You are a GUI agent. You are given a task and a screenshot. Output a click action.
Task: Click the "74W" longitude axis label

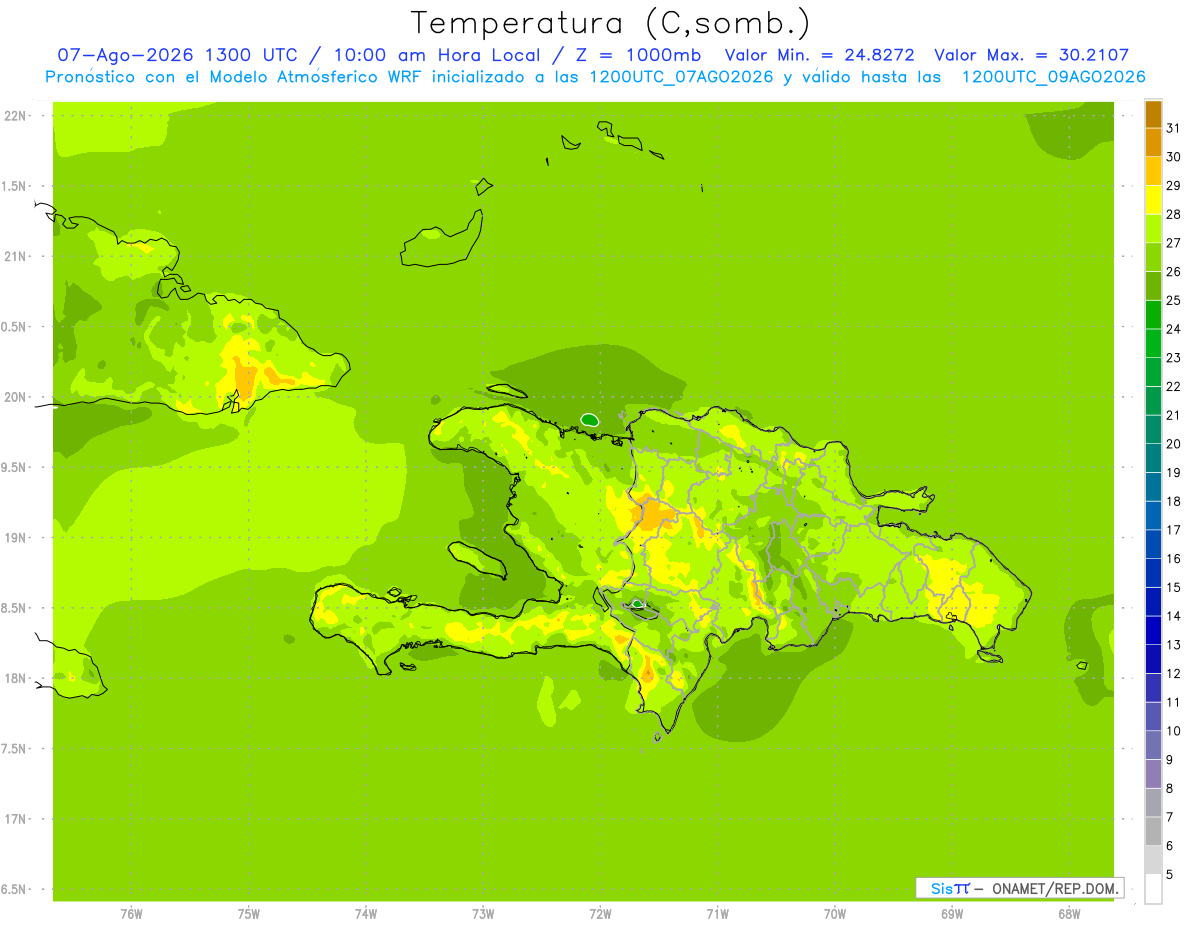366,914
